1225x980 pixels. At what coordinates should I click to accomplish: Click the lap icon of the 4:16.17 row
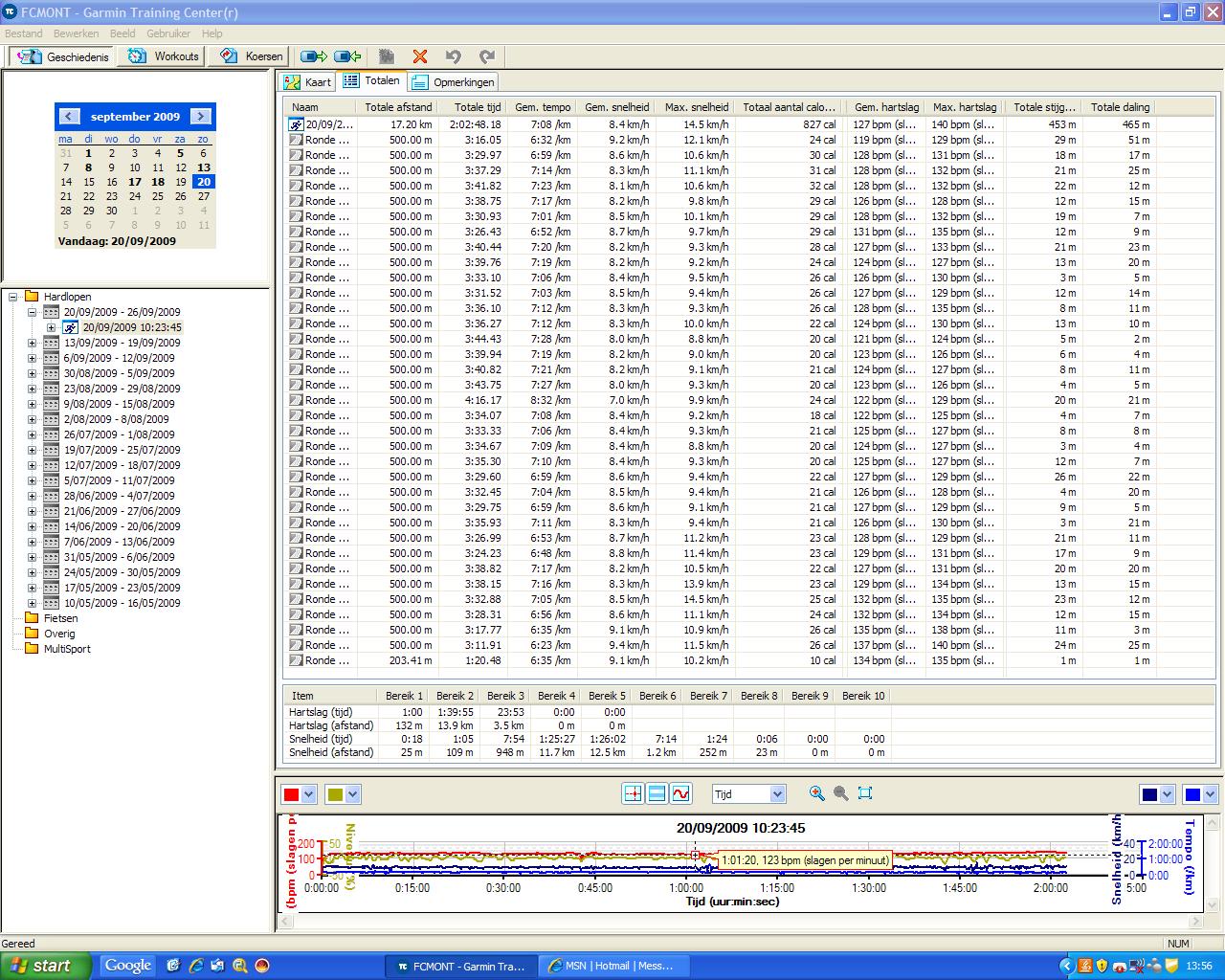pyautogui.click(x=297, y=400)
